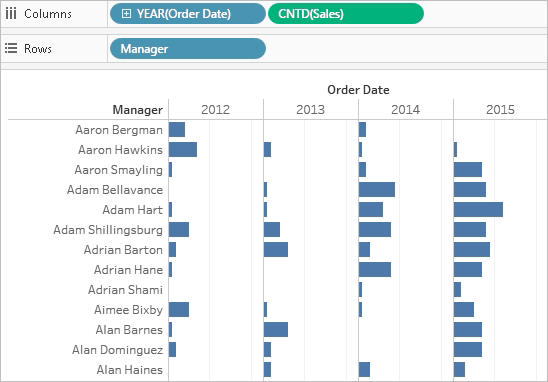Viewport: 548px width, 382px height.
Task: Click Adam Bellavance's 2014 bar
Action: pyautogui.click(x=377, y=189)
